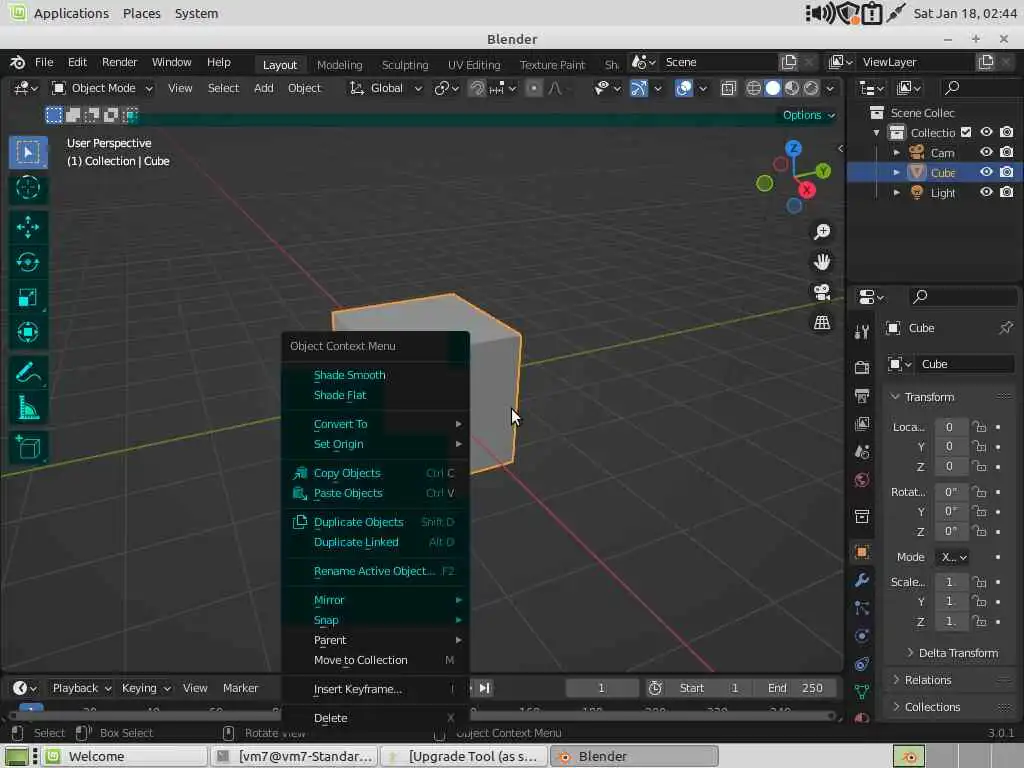Select the Scale tool
1024x768 pixels.
click(x=27, y=298)
